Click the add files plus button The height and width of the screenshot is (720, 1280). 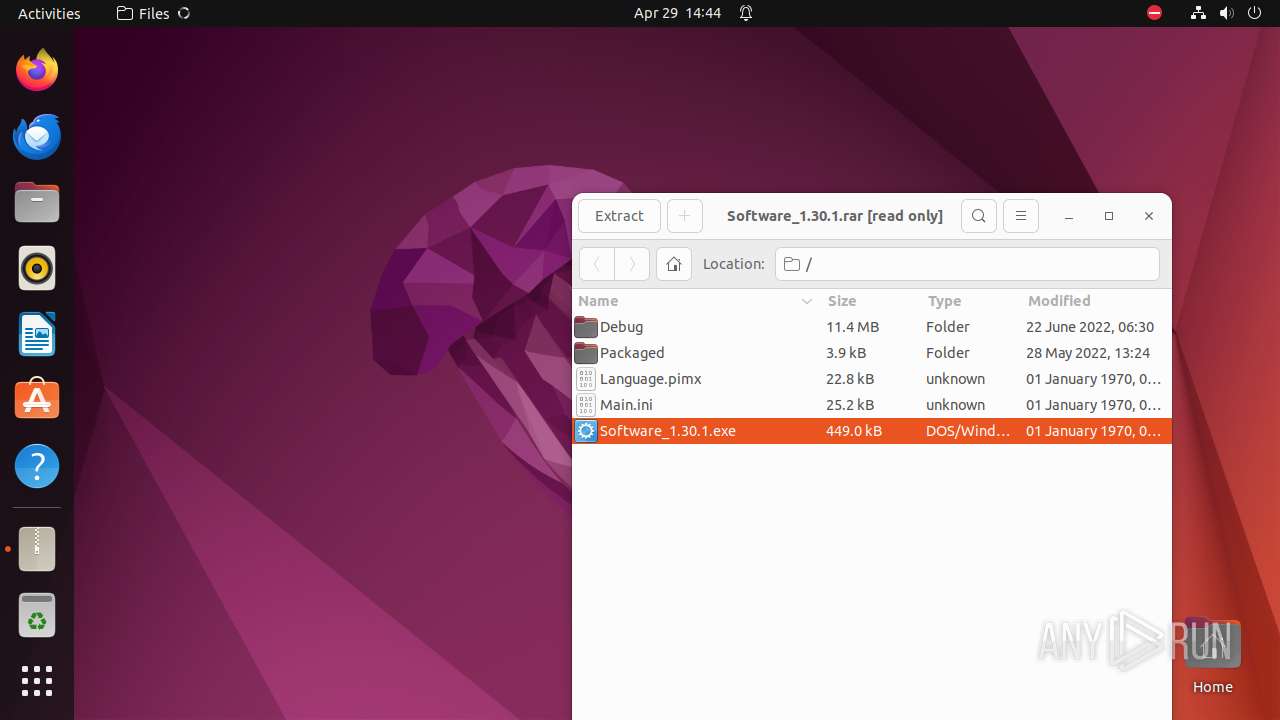[x=685, y=216]
